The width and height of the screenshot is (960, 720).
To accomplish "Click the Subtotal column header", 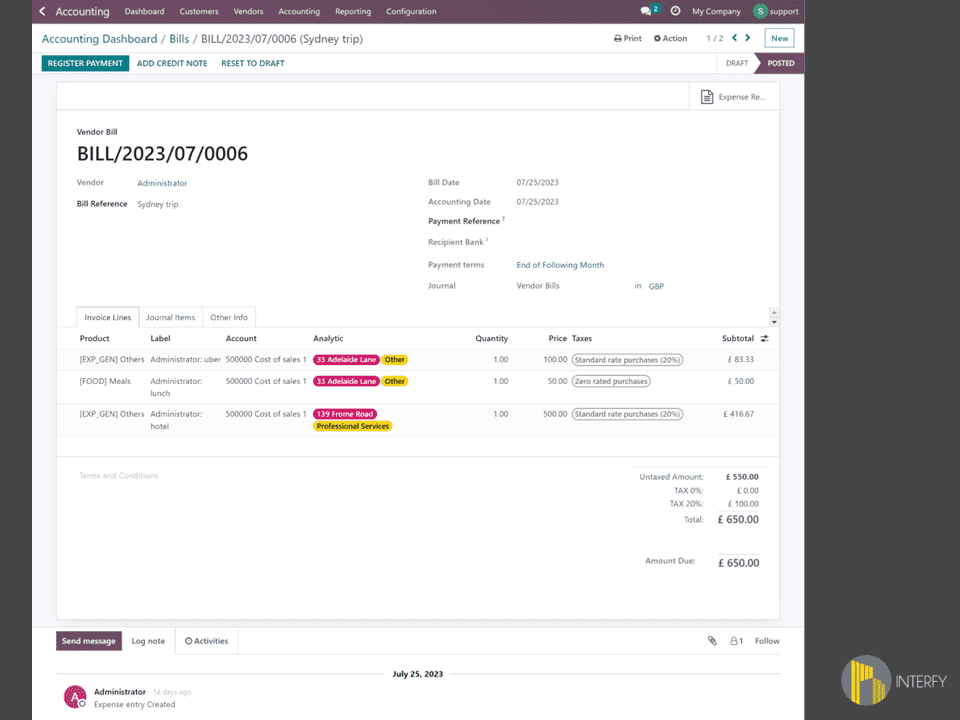I will (x=738, y=338).
